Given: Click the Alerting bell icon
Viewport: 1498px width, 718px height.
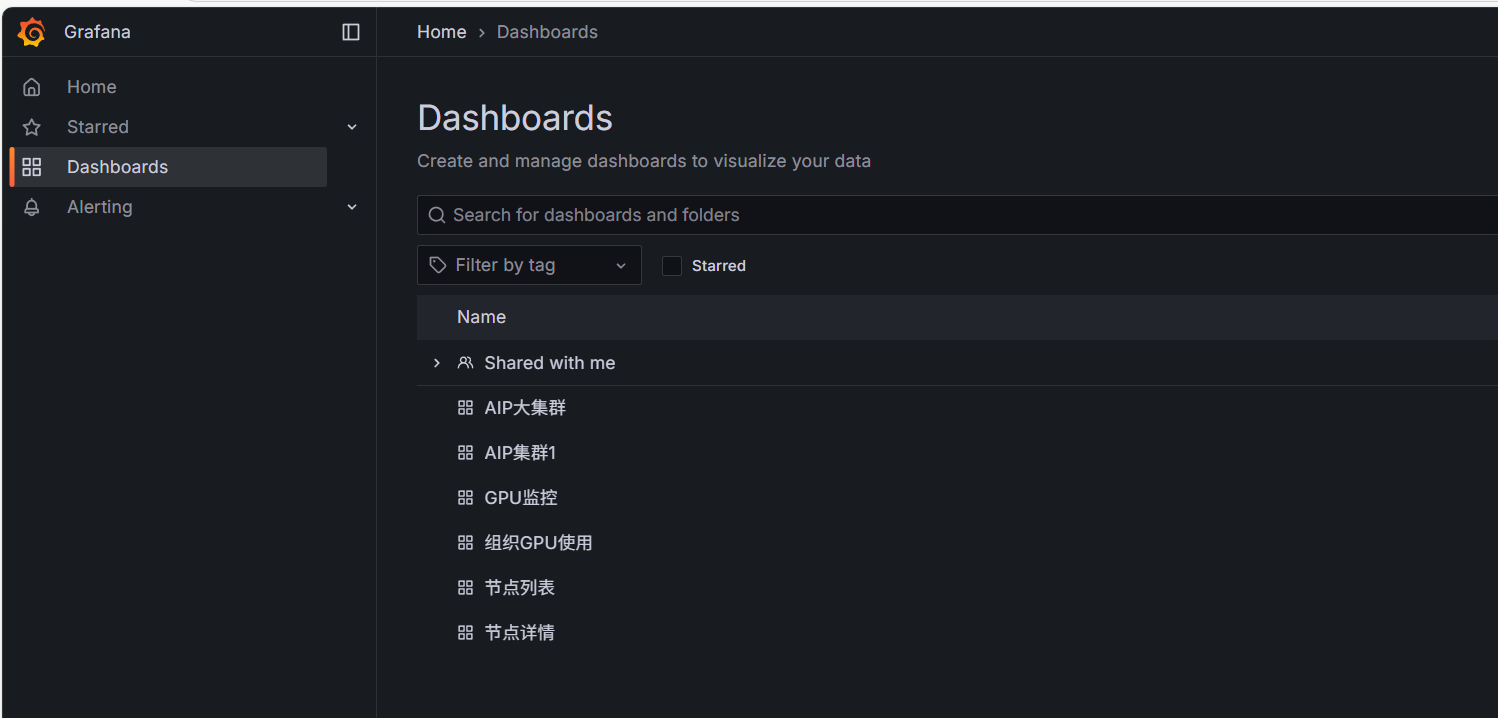Looking at the screenshot, I should pos(32,207).
